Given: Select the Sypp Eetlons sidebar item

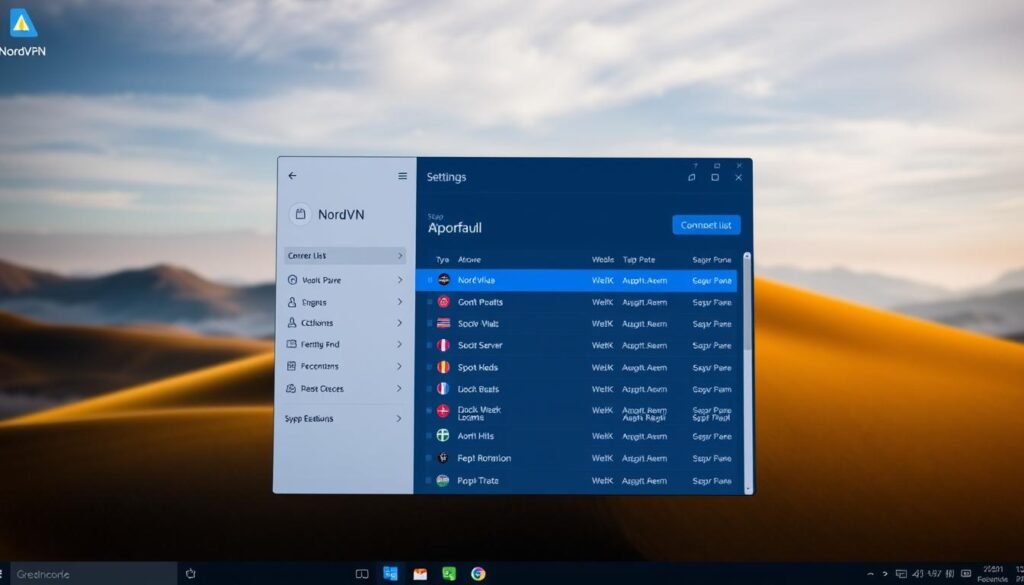Looking at the screenshot, I should 345,419.
